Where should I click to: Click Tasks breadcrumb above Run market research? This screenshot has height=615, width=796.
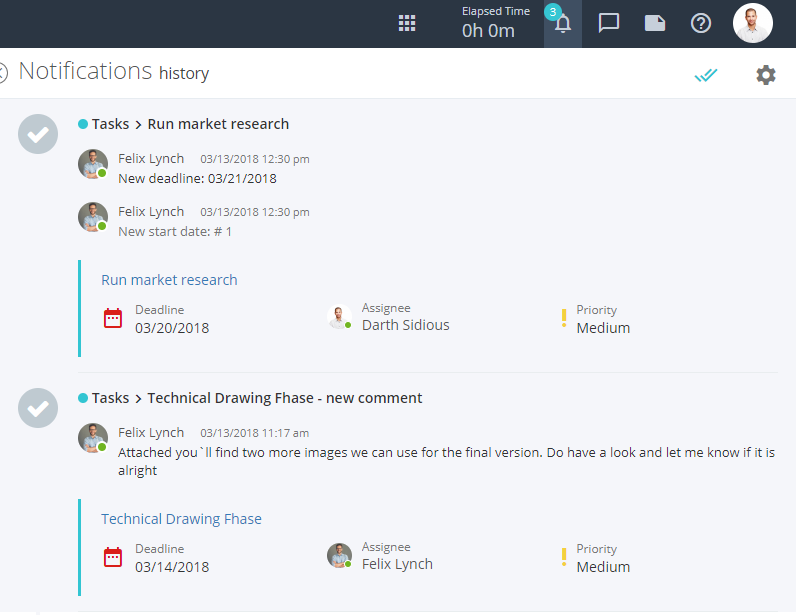(x=110, y=124)
